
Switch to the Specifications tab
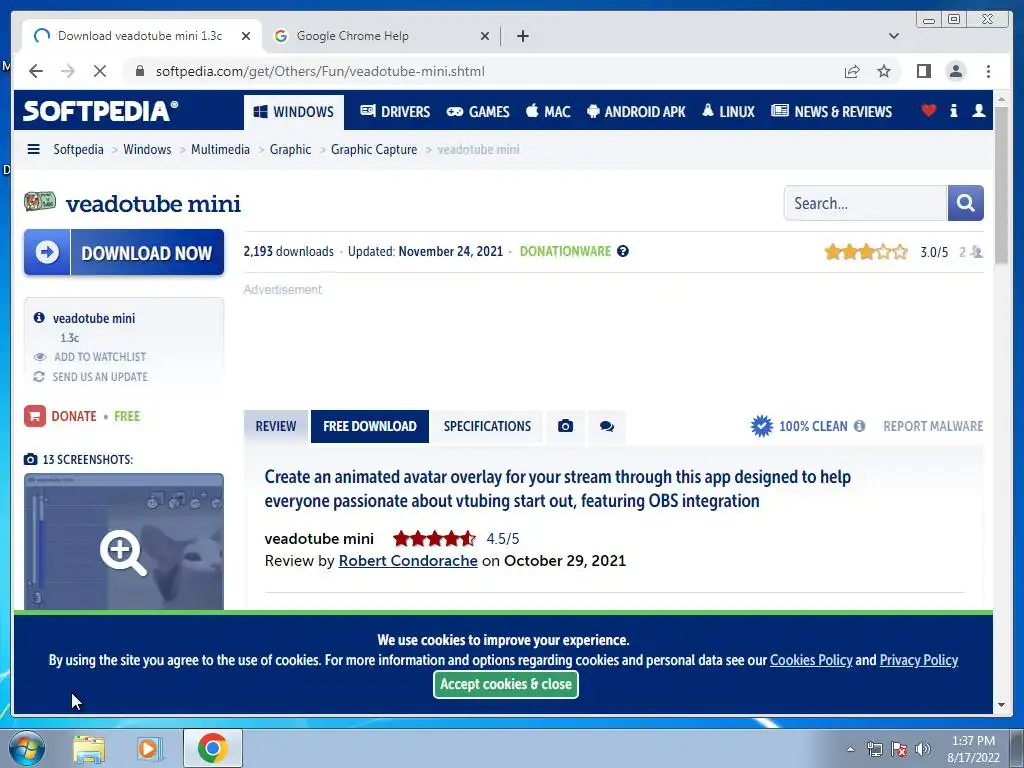(487, 426)
